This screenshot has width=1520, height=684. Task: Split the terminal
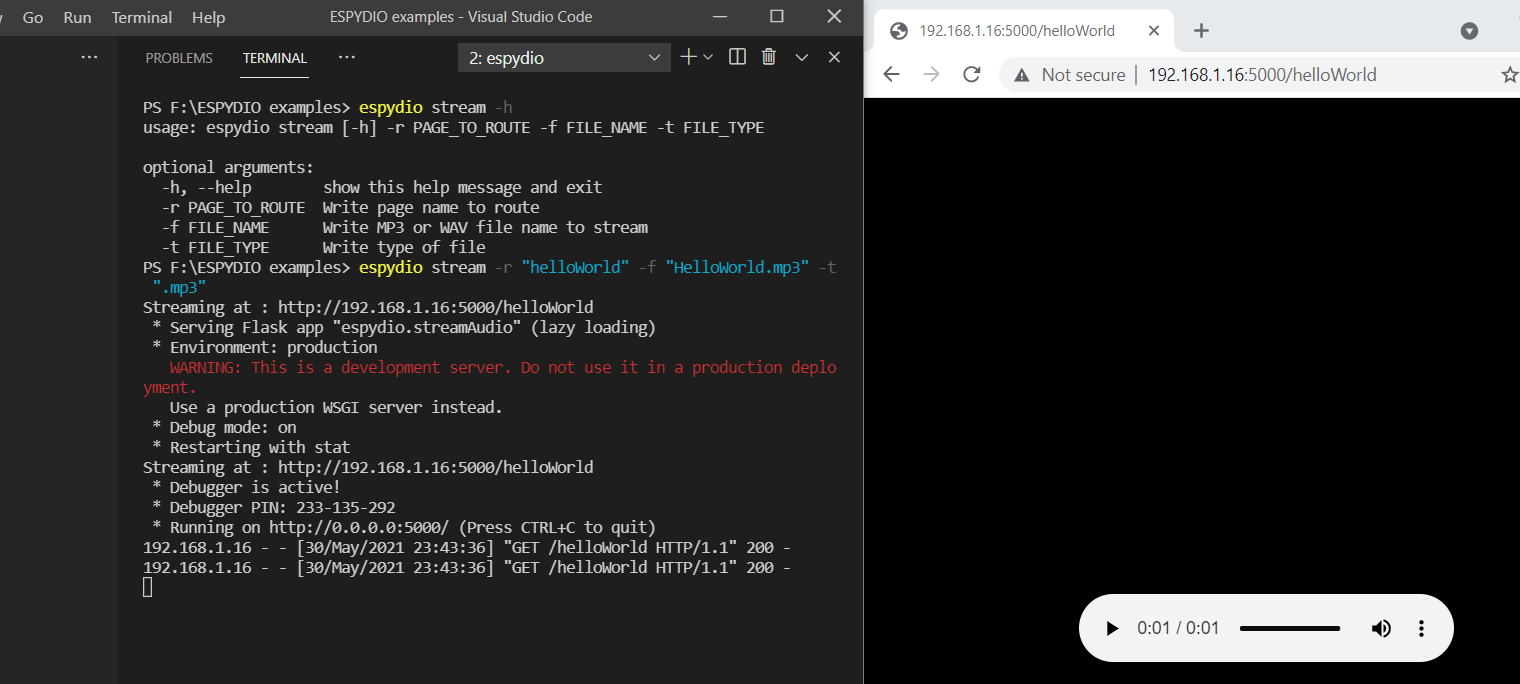(738, 57)
